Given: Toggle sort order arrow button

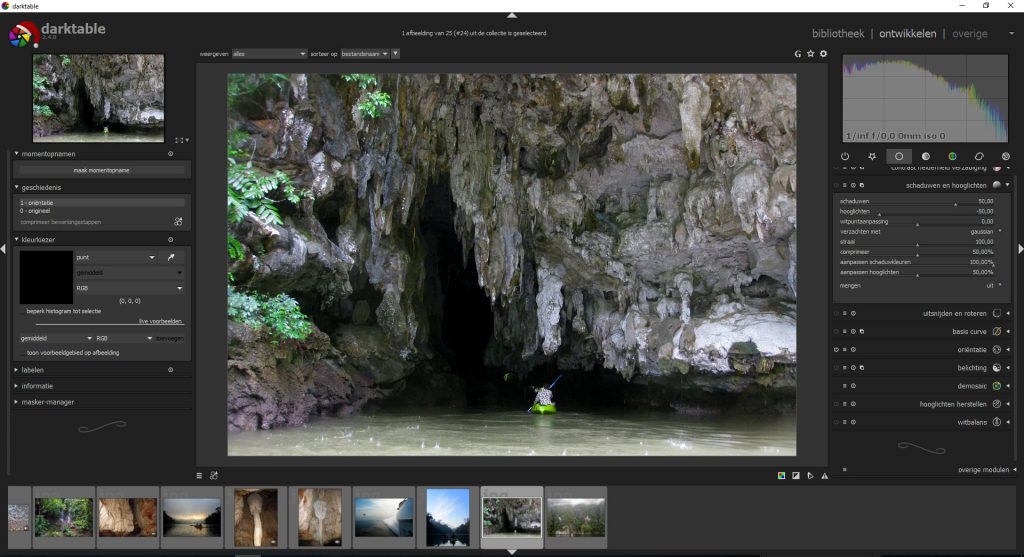Looking at the screenshot, I should [395, 54].
